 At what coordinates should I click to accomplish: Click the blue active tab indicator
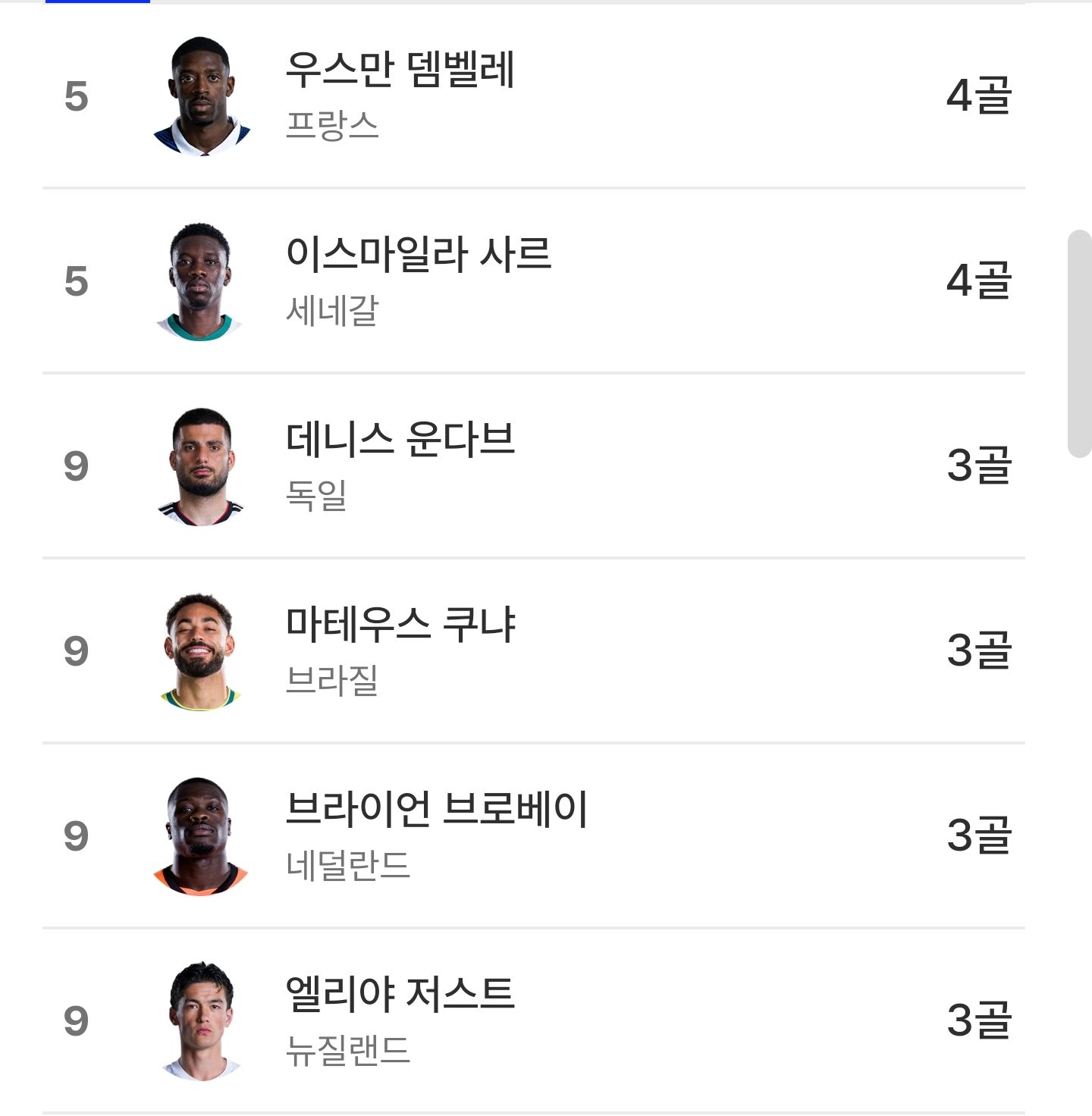[x=98, y=2]
